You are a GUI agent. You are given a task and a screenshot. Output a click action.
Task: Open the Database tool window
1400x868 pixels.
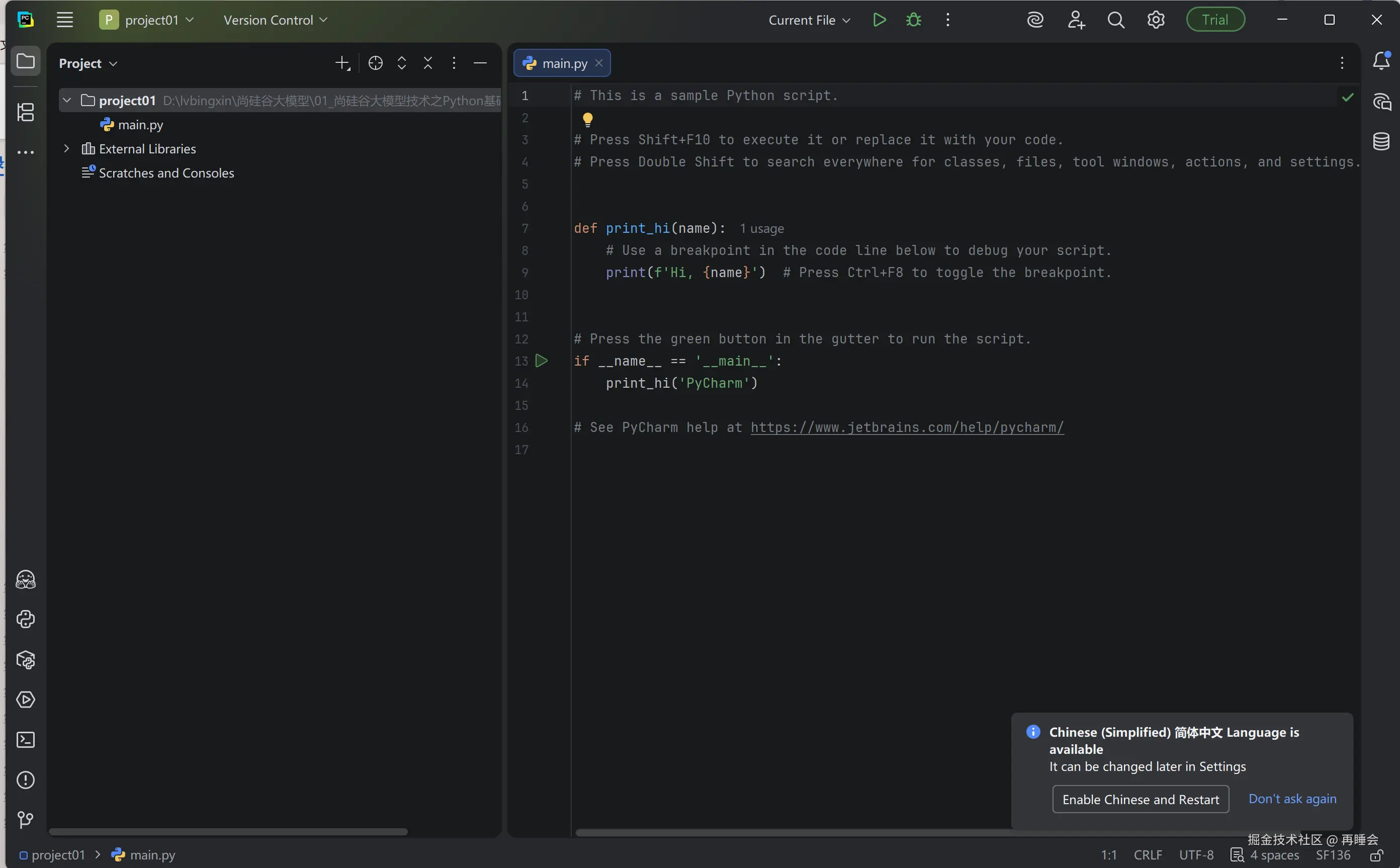coord(1381,141)
